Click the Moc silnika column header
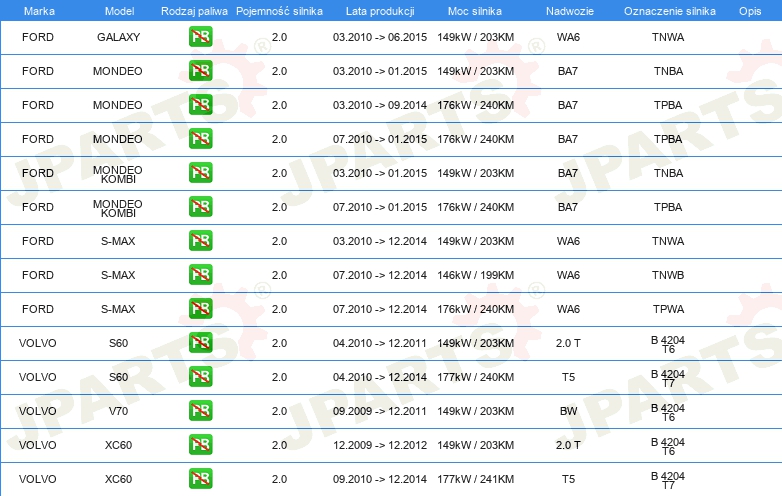The height and width of the screenshot is (496, 782). coord(475,11)
